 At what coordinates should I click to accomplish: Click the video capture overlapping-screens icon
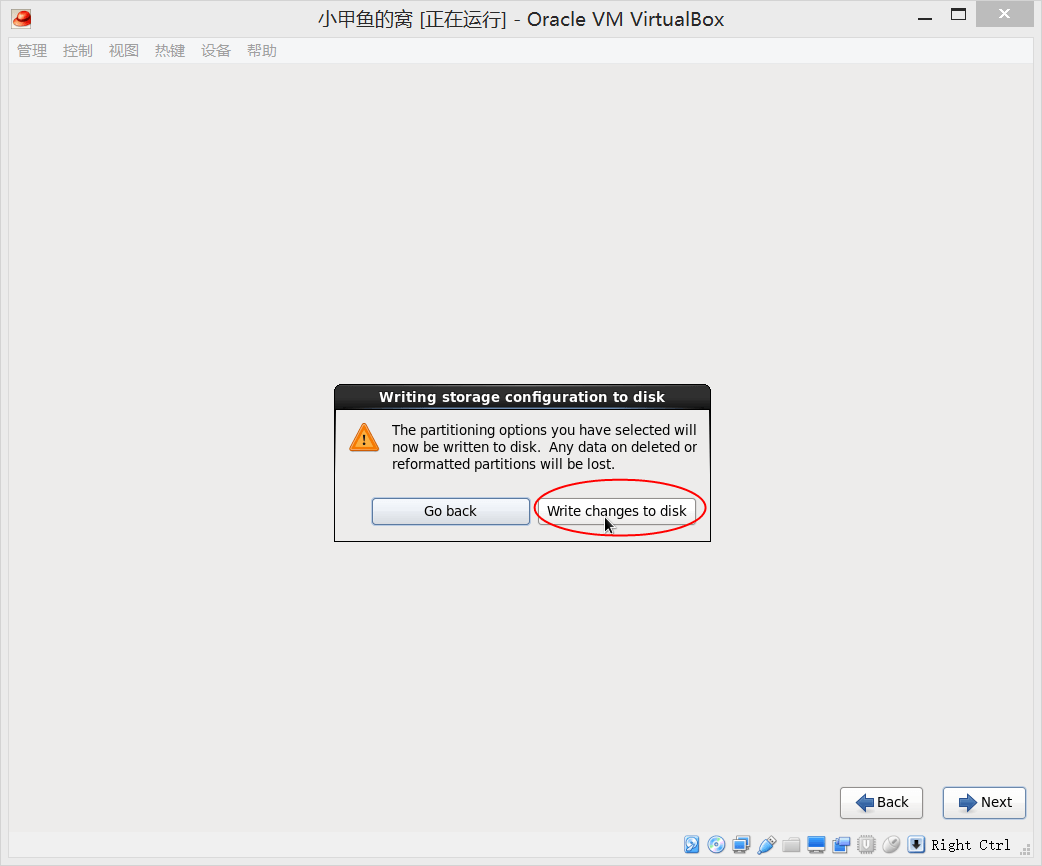coord(841,845)
